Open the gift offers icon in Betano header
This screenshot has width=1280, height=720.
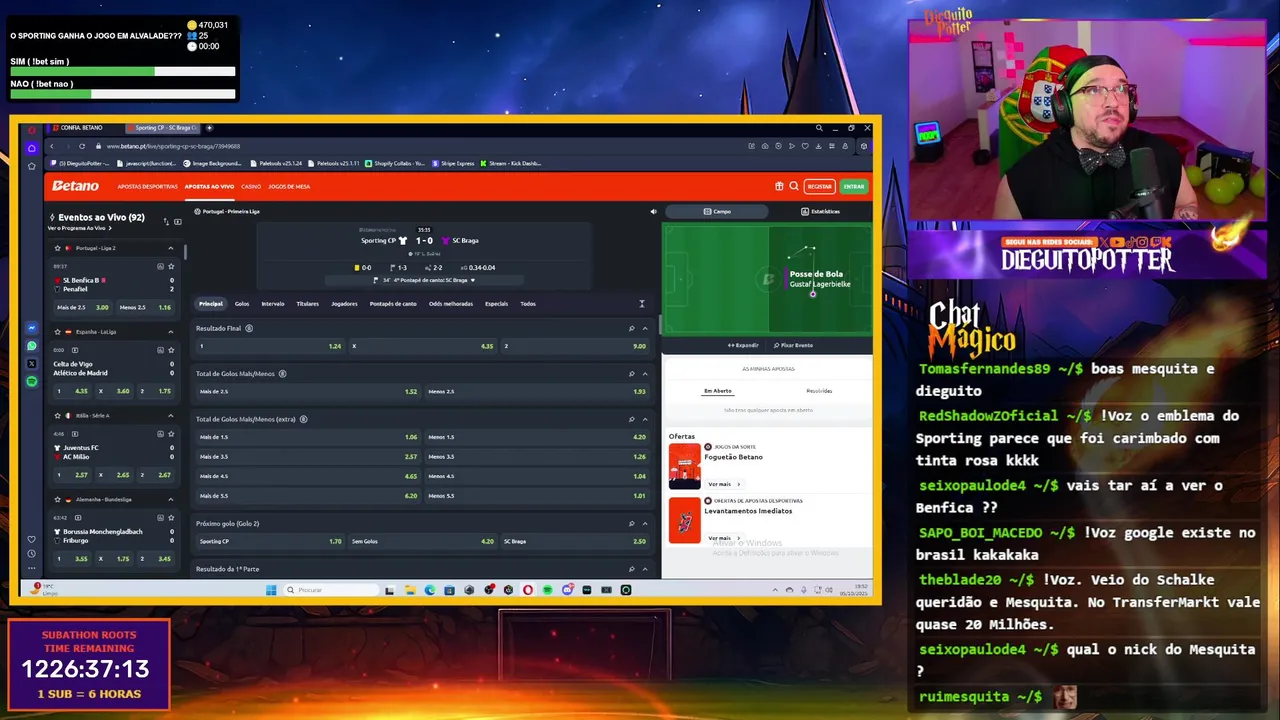click(x=779, y=186)
